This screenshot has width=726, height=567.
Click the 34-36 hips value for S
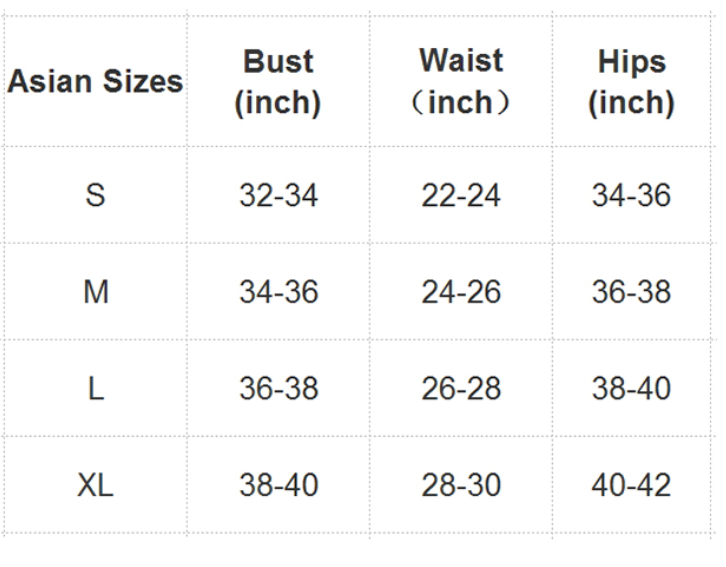pos(632,195)
